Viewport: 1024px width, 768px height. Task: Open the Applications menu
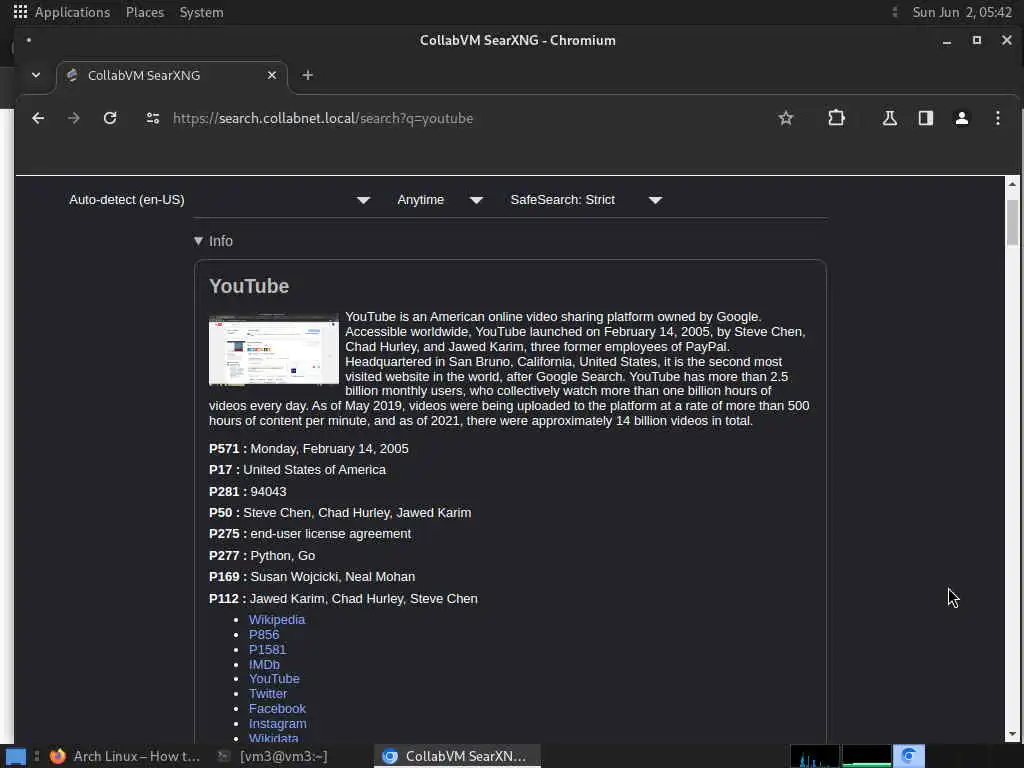(72, 12)
